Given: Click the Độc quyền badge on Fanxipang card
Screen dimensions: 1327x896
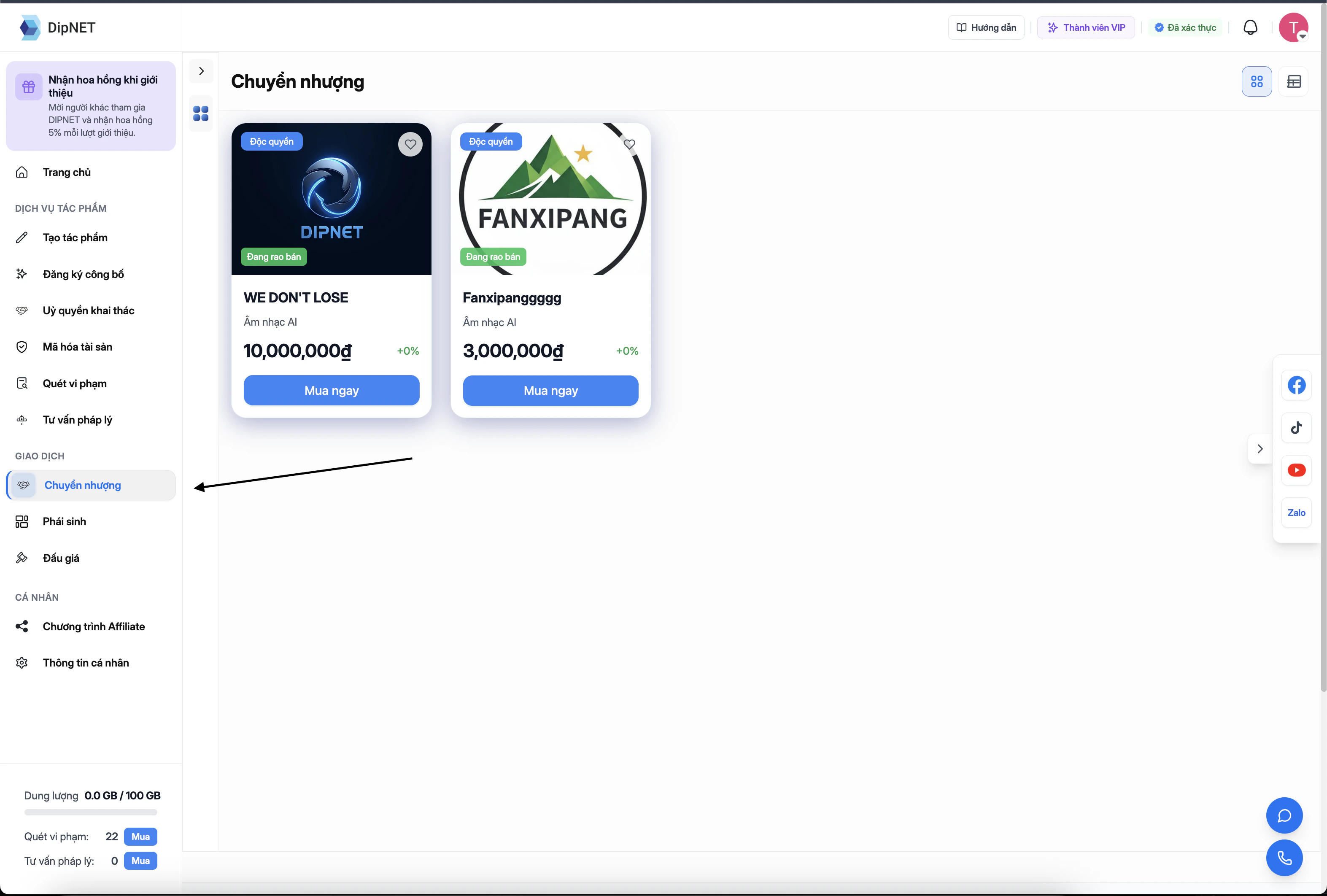Looking at the screenshot, I should [x=491, y=142].
